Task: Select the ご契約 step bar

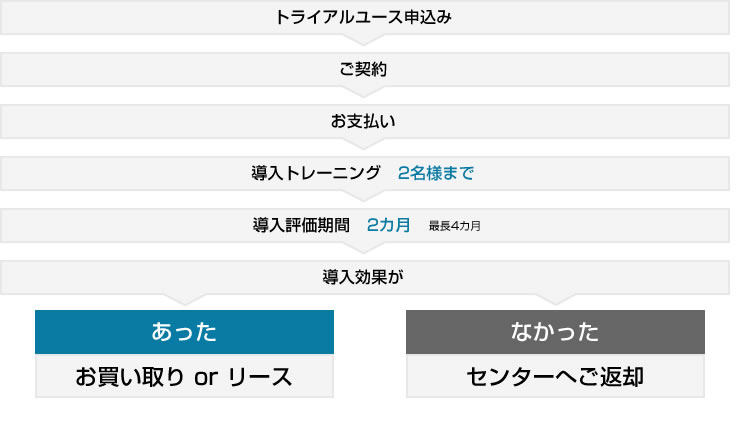Action: [364, 69]
